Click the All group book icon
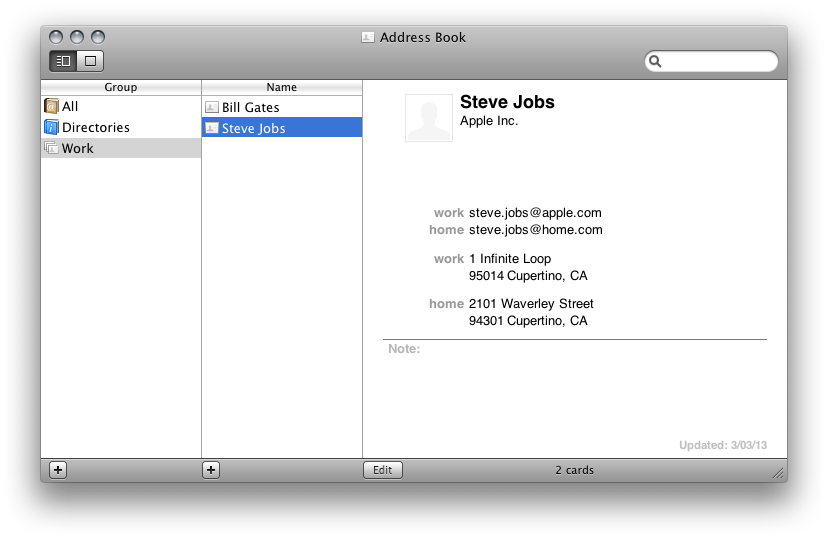This screenshot has height=538, width=828. 51,106
